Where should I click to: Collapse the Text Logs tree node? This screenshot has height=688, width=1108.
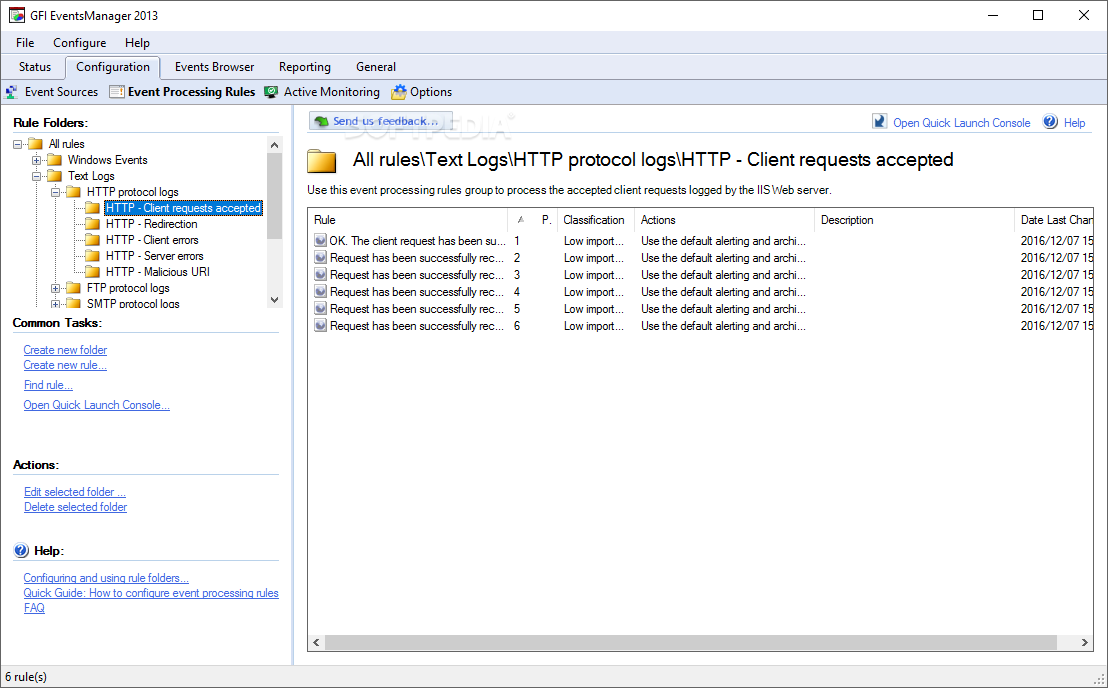pos(37,176)
